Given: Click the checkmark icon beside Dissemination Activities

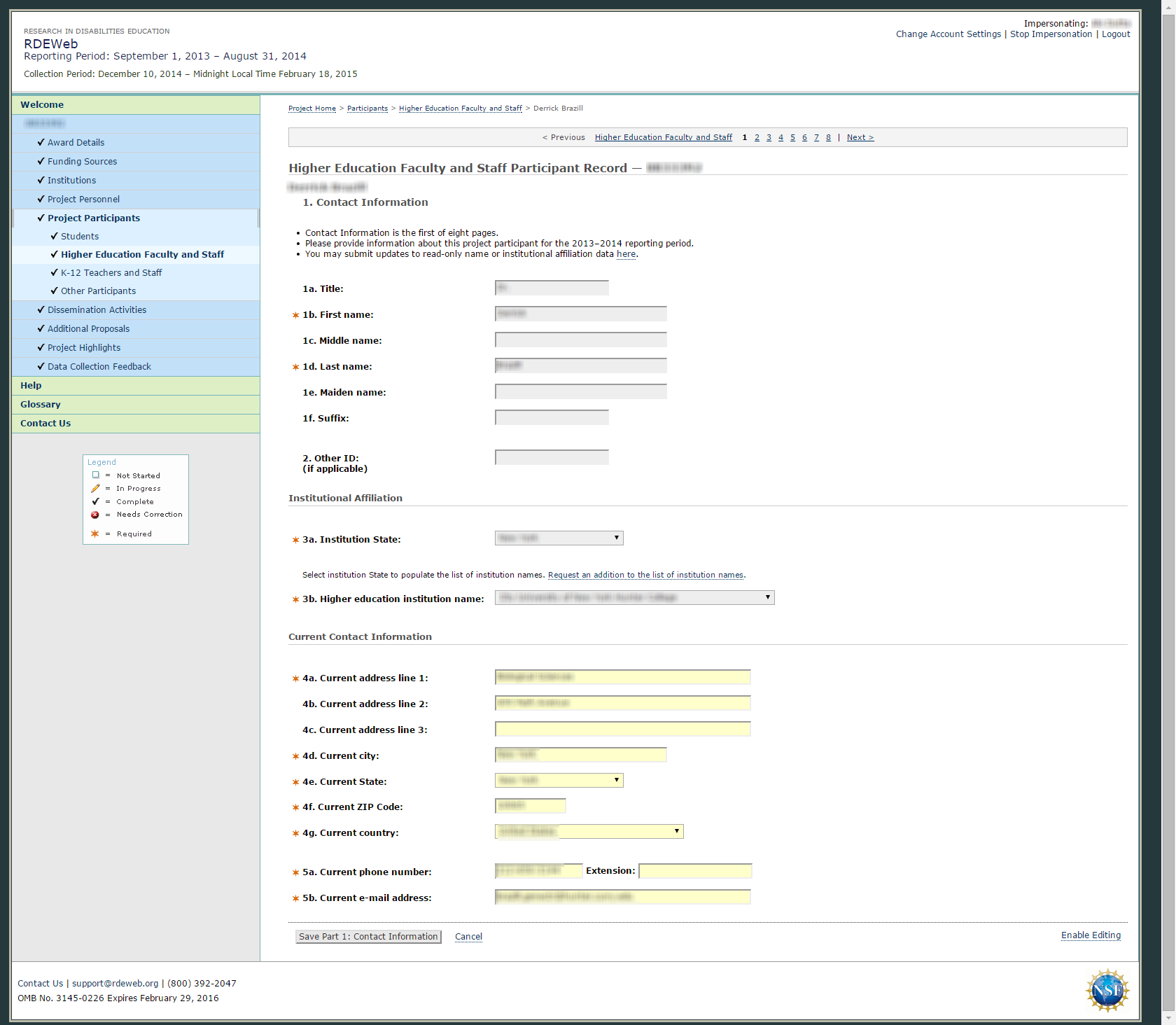Looking at the screenshot, I should pyautogui.click(x=41, y=309).
